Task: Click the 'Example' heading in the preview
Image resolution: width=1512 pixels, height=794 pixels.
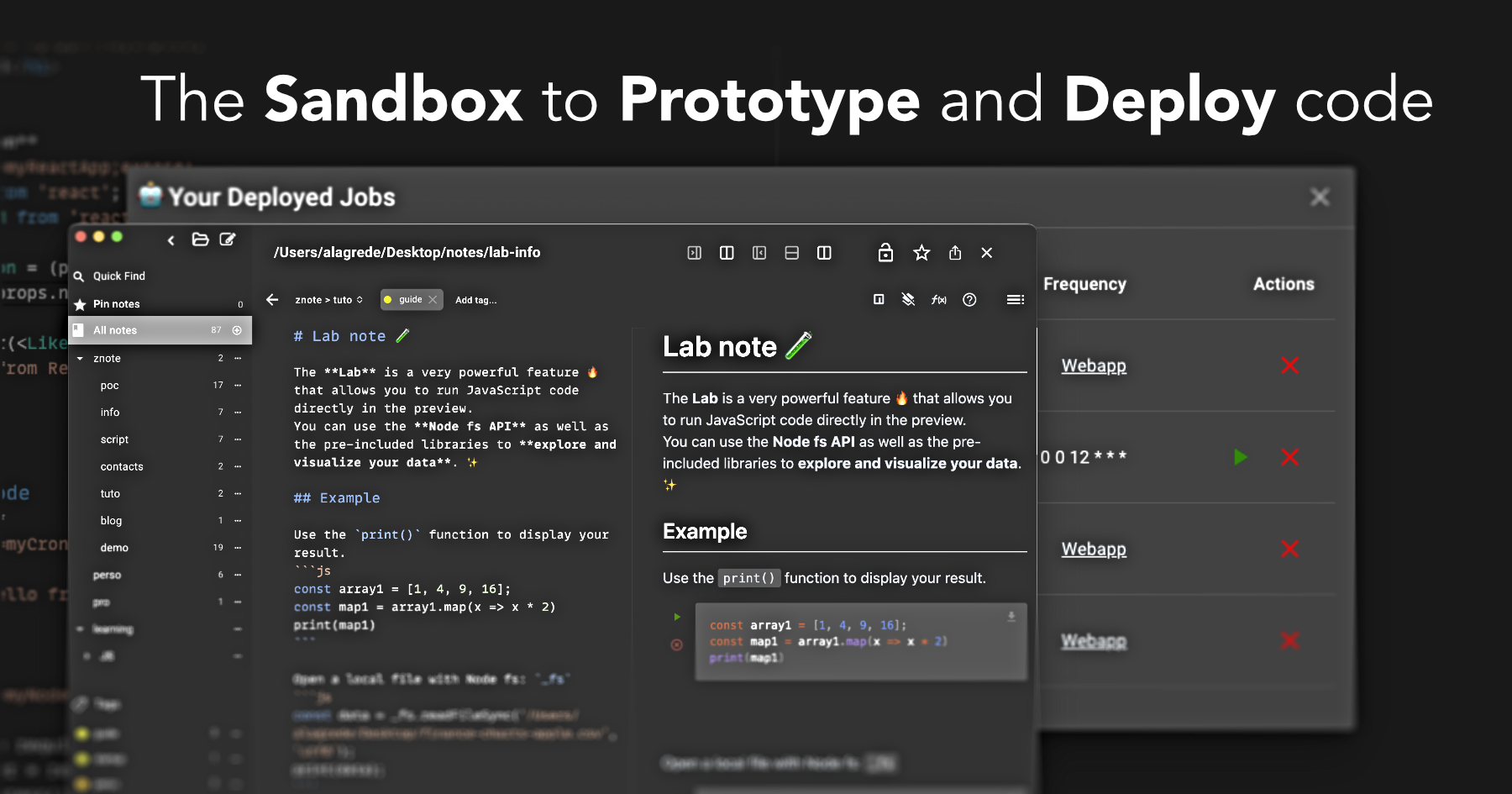Action: (705, 532)
